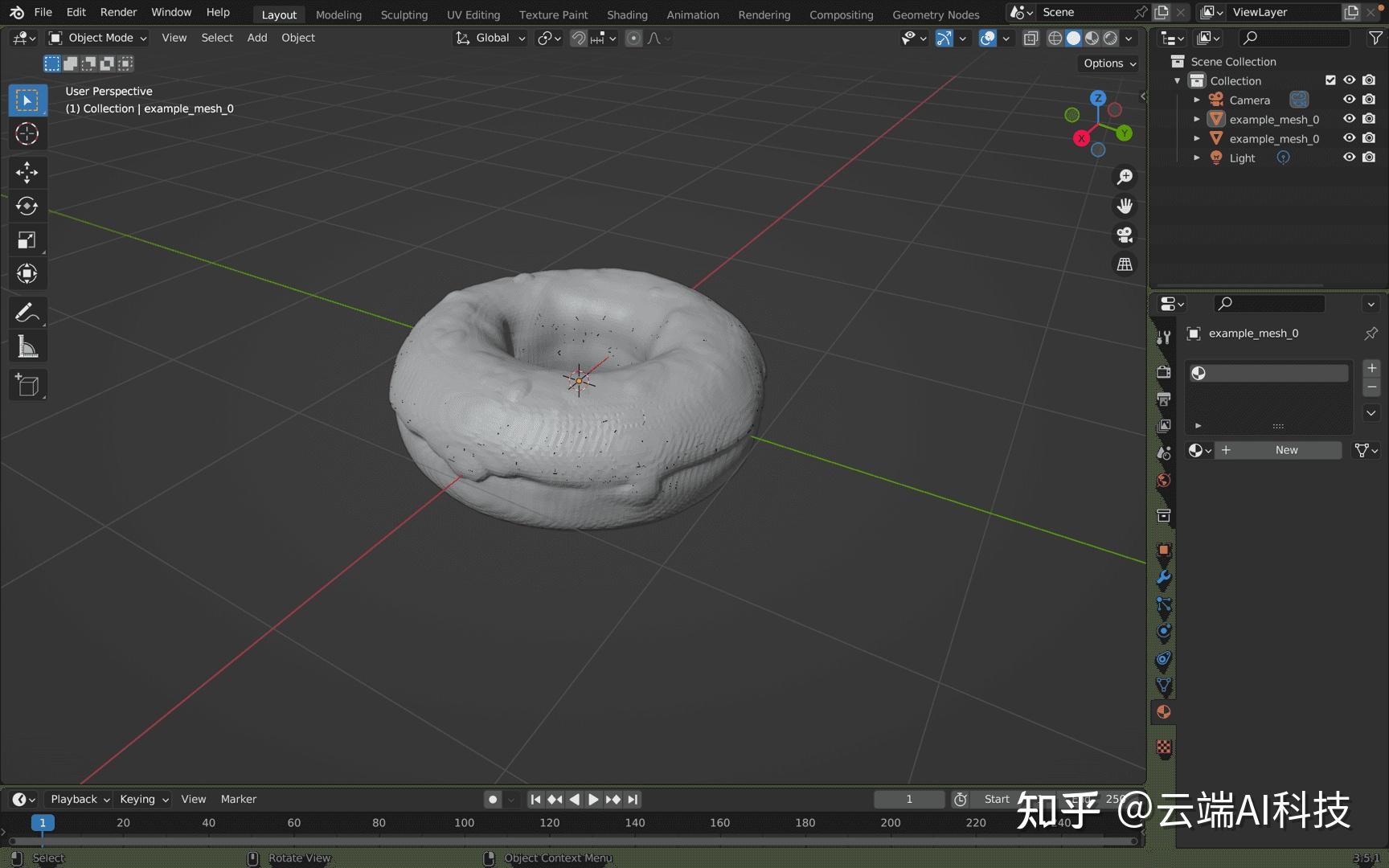Select the Measure tool in the toolbar

pyautogui.click(x=27, y=346)
